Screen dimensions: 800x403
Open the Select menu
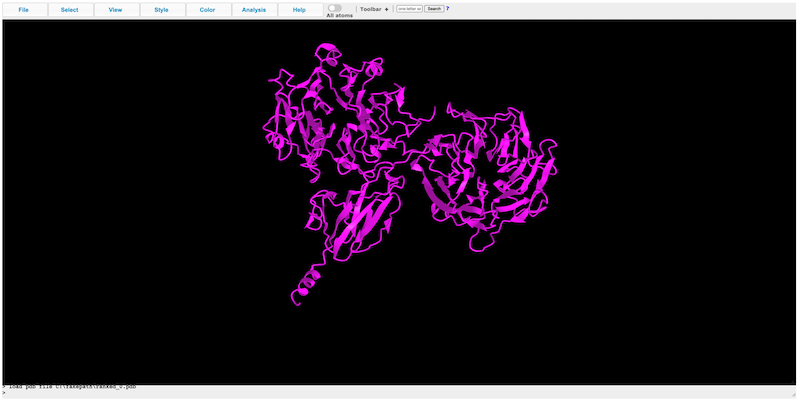[x=71, y=10]
